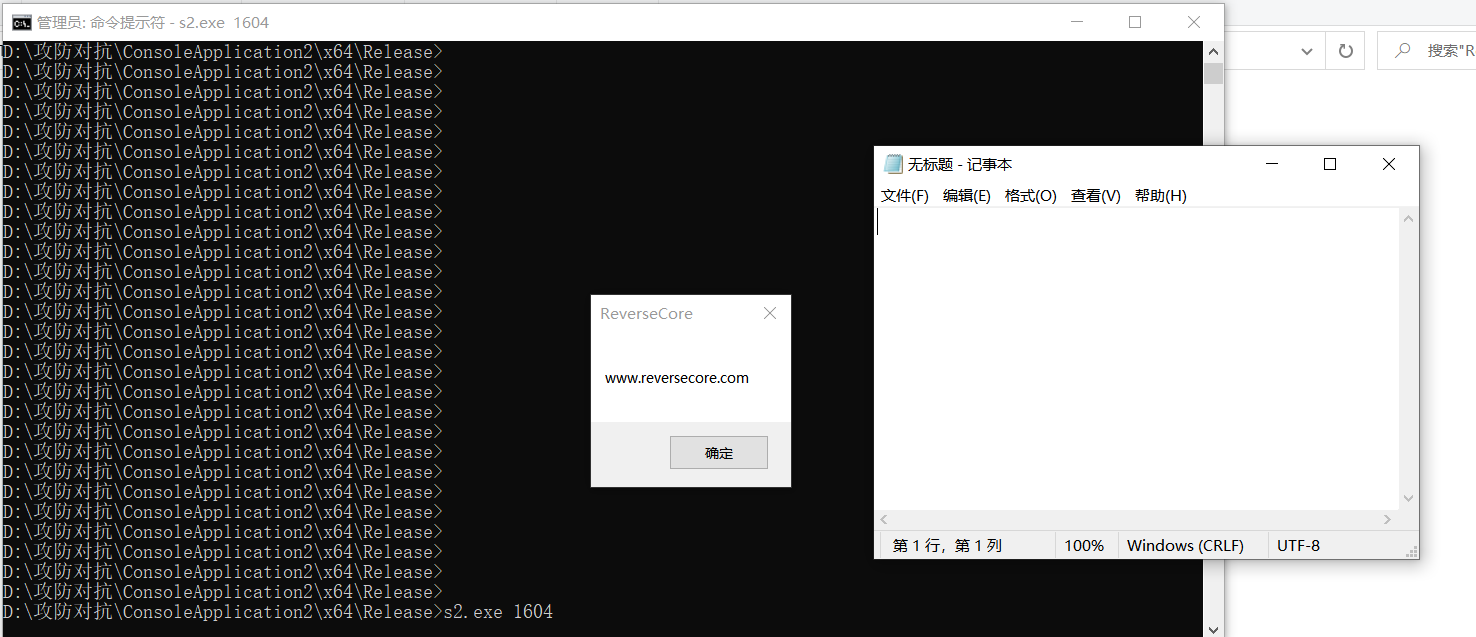Click the browser refresh icon
Viewport: 1476px width, 637px height.
pos(1345,49)
